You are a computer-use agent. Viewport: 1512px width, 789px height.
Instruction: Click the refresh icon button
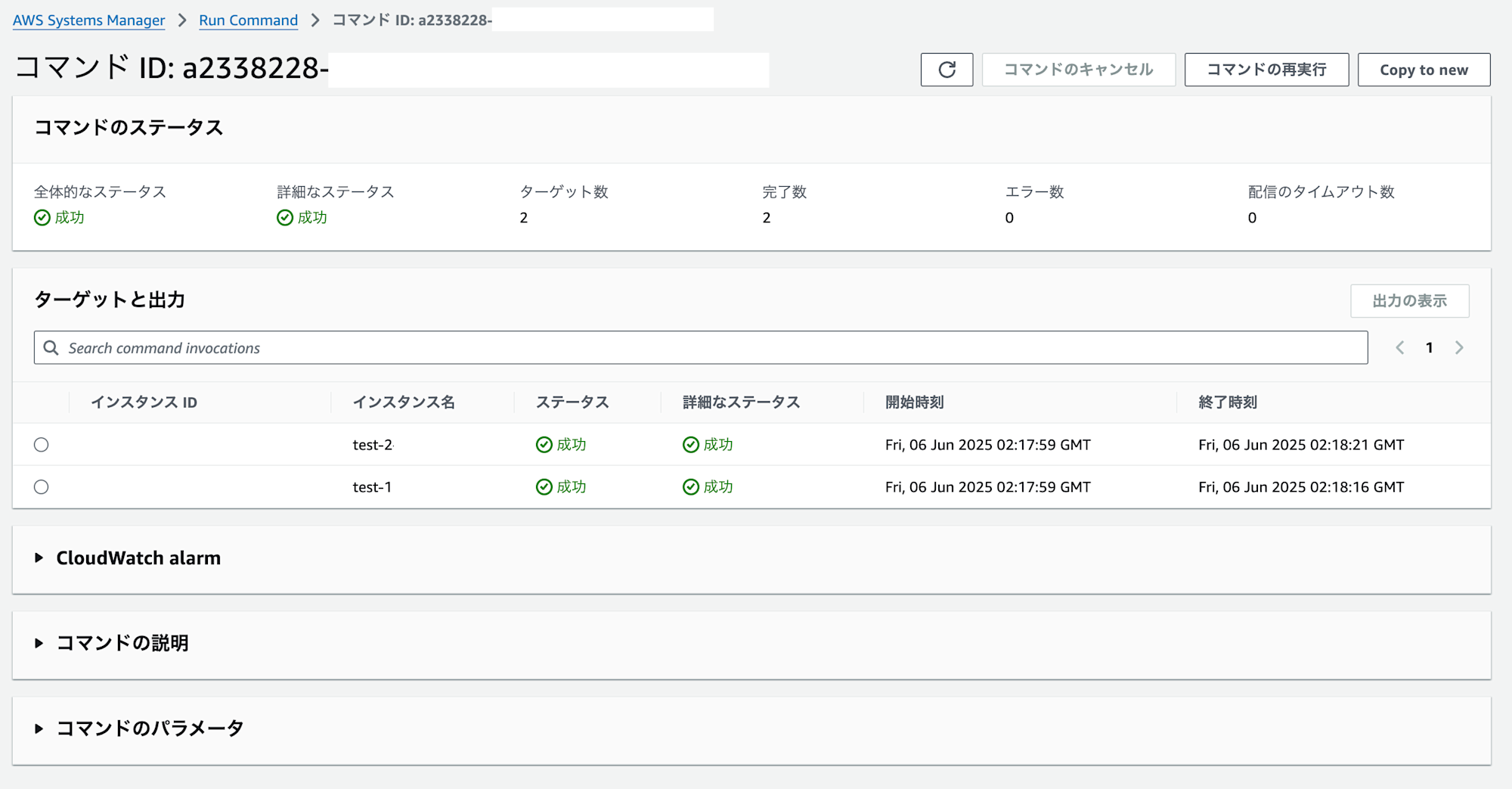947,70
